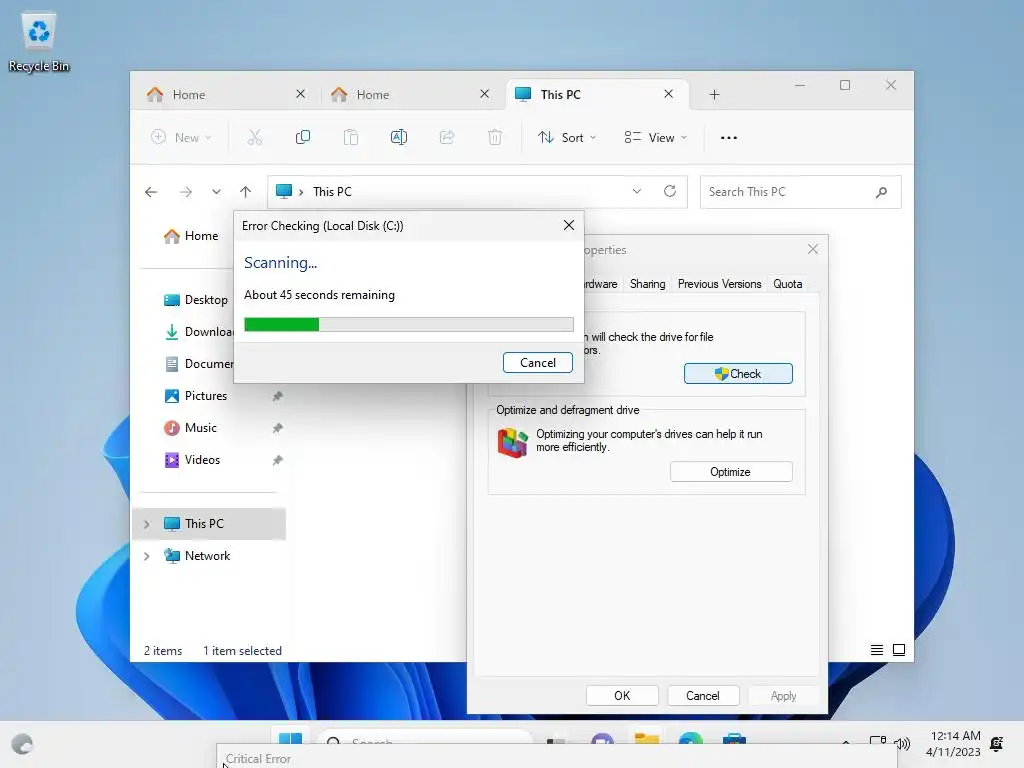The height and width of the screenshot is (768, 1024).
Task: Close the first Home tab
Action: pyautogui.click(x=300, y=94)
